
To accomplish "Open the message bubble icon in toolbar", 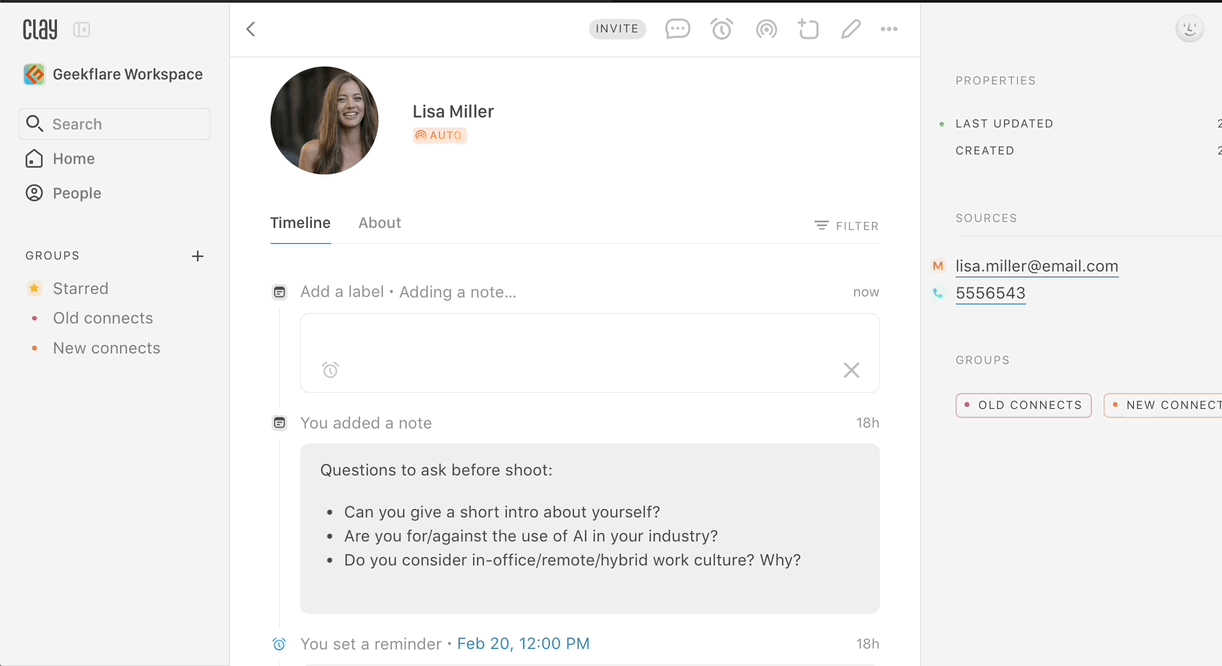I will [x=678, y=29].
